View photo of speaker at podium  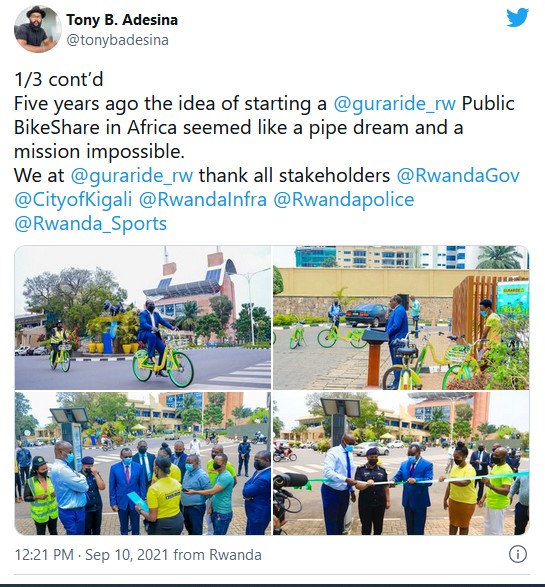click(x=401, y=317)
